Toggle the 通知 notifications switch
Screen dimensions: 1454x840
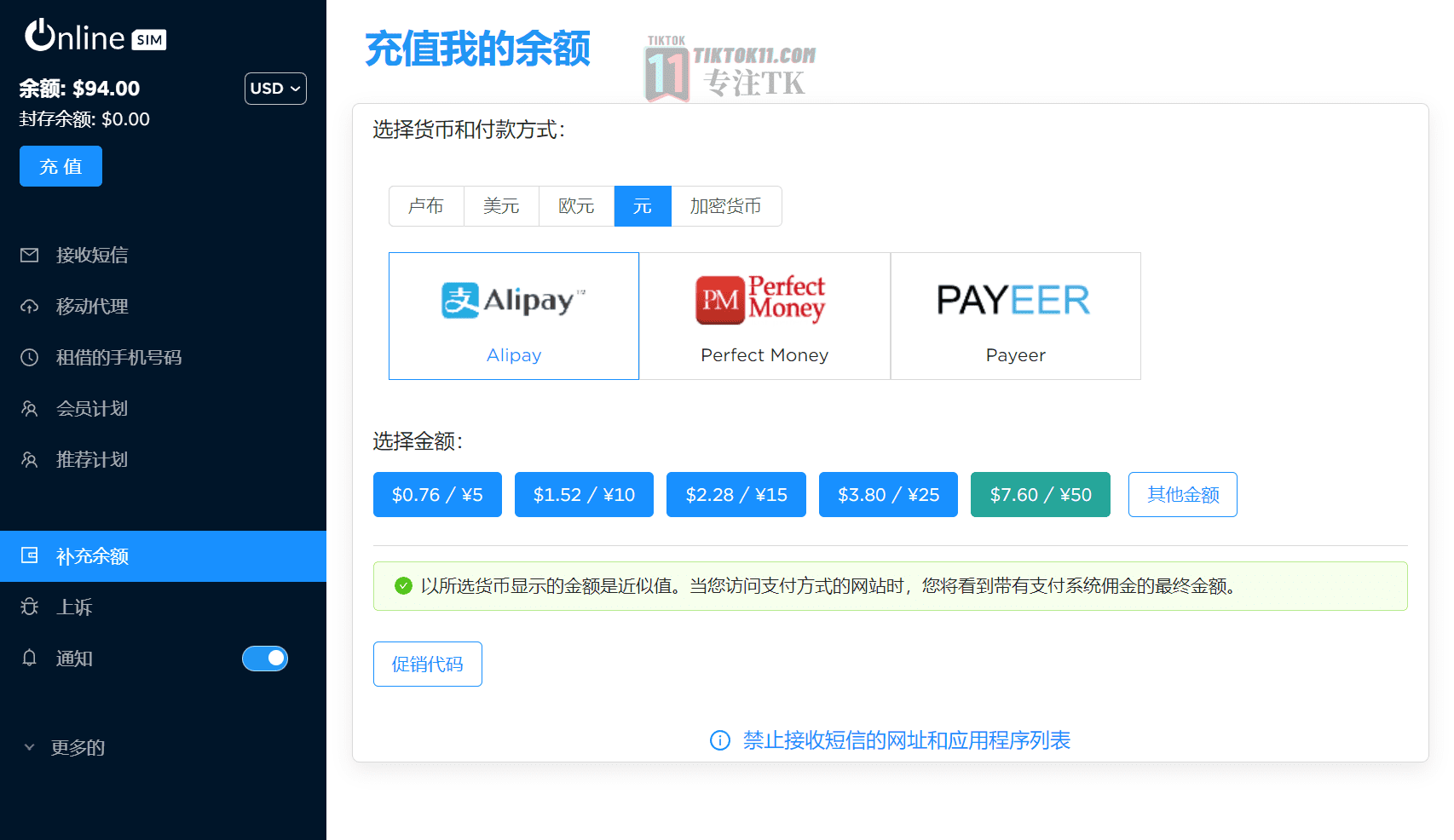click(x=265, y=659)
